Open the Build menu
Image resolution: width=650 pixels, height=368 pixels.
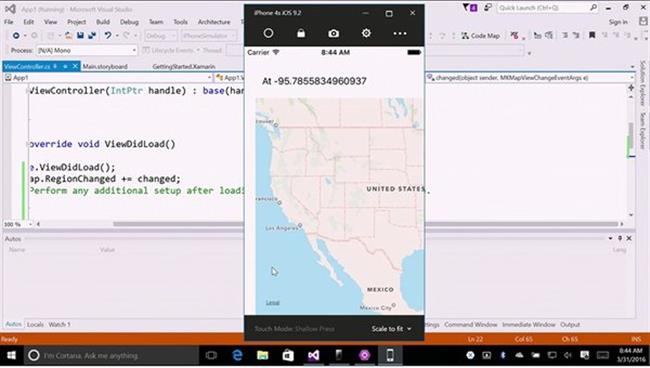tap(103, 22)
